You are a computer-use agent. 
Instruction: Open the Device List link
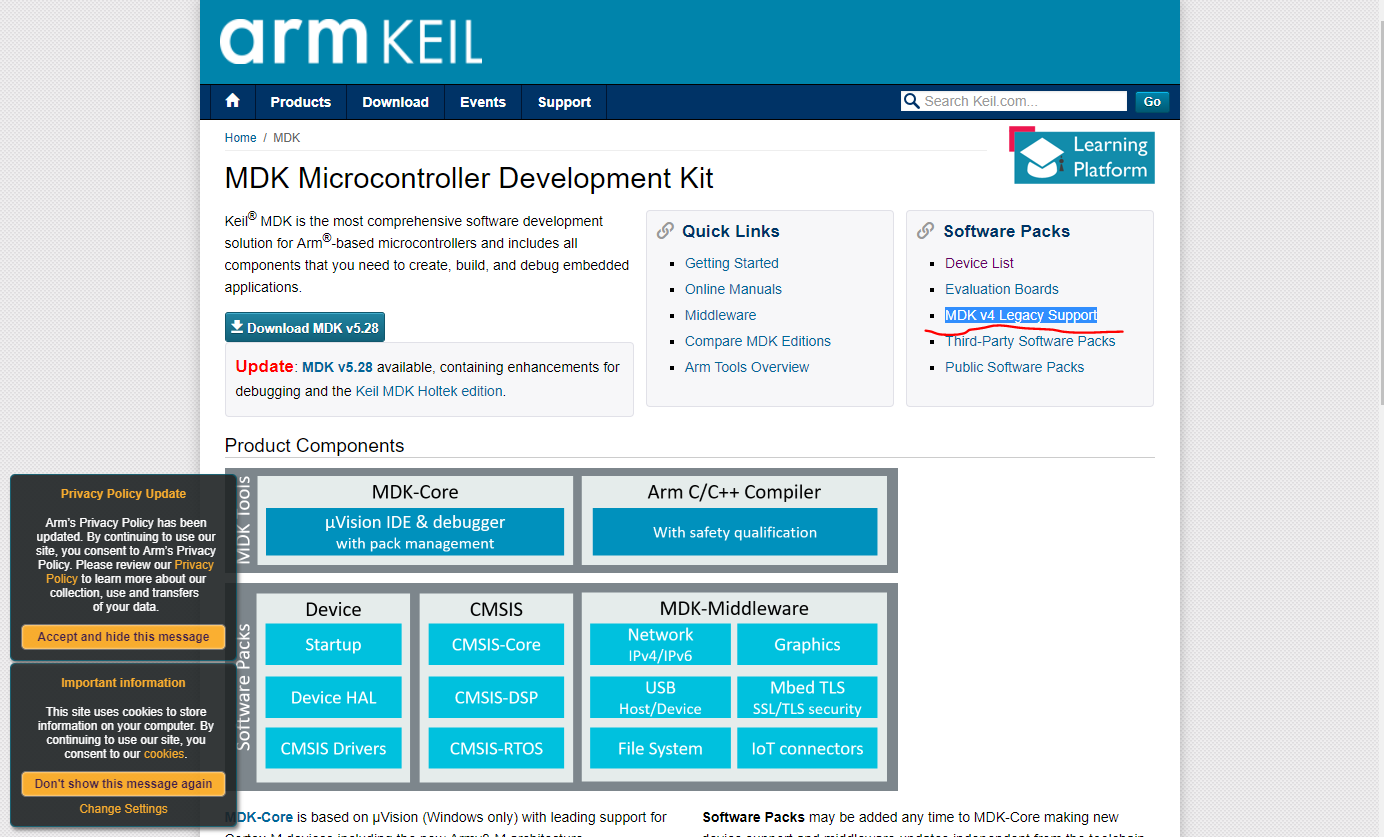[x=979, y=263]
